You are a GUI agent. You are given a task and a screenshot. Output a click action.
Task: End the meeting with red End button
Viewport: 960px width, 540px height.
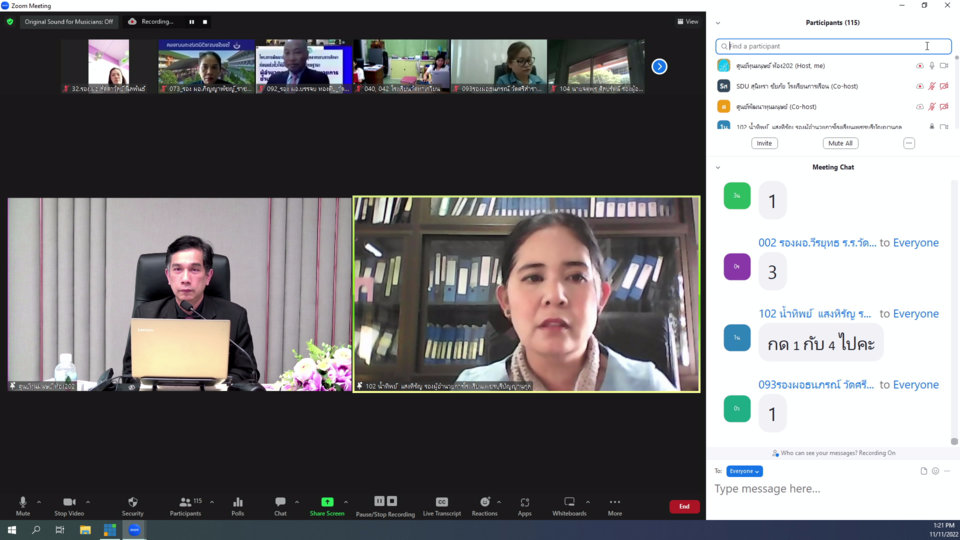click(684, 506)
